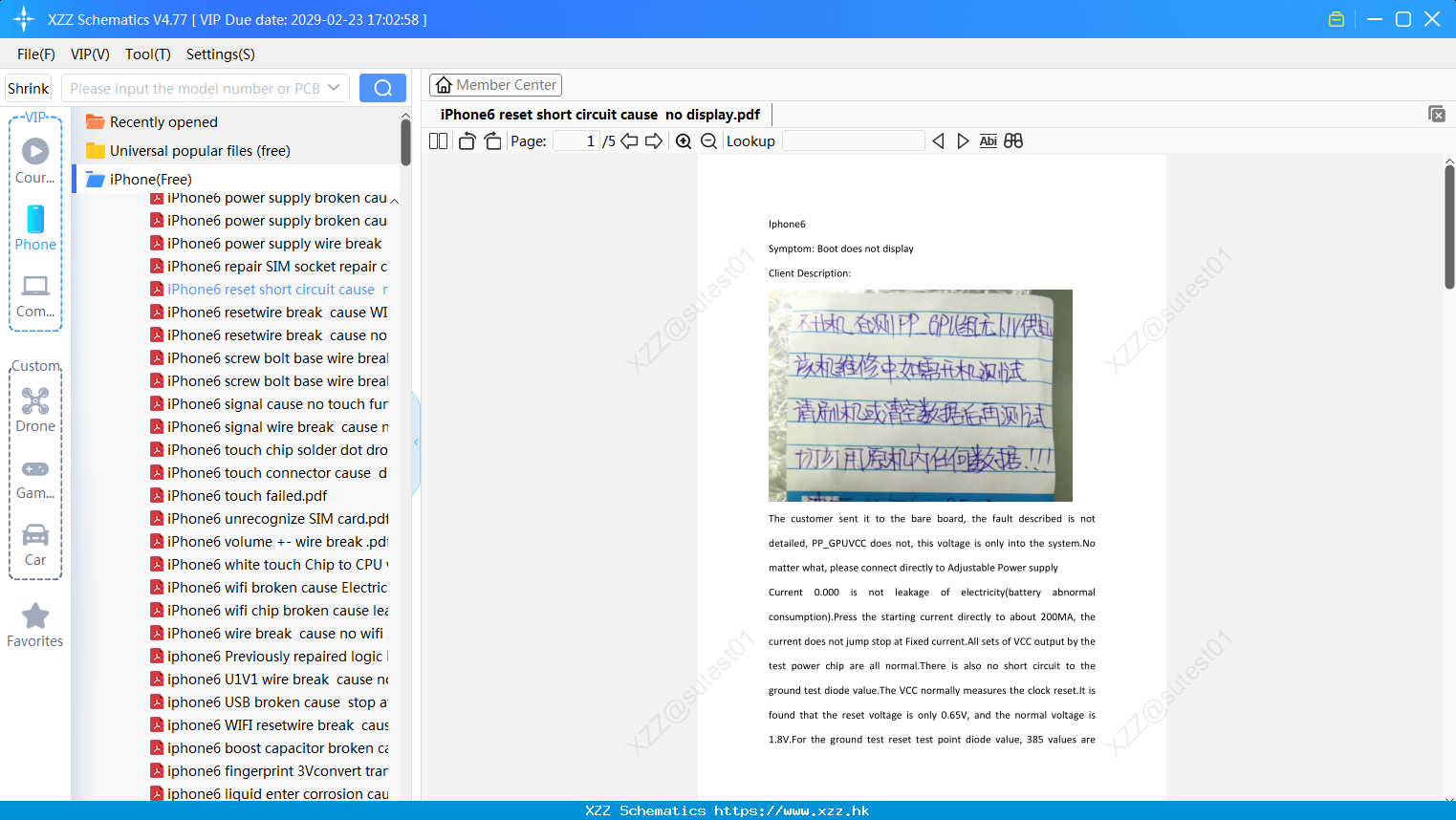Find previous lookup match
The image size is (1456, 820).
pyautogui.click(x=938, y=141)
